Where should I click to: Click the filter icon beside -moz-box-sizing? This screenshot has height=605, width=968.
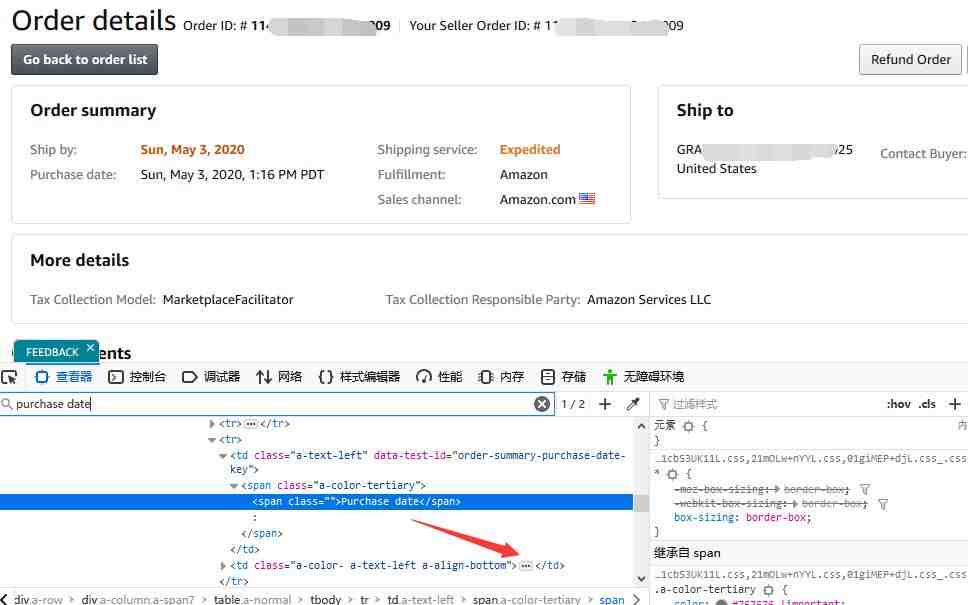[x=865, y=490]
